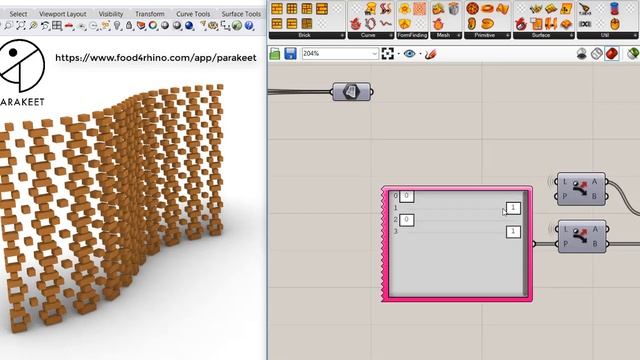Toggle the eye preview icon in Grasshopper toolbar
640x360 pixels.
409,53
